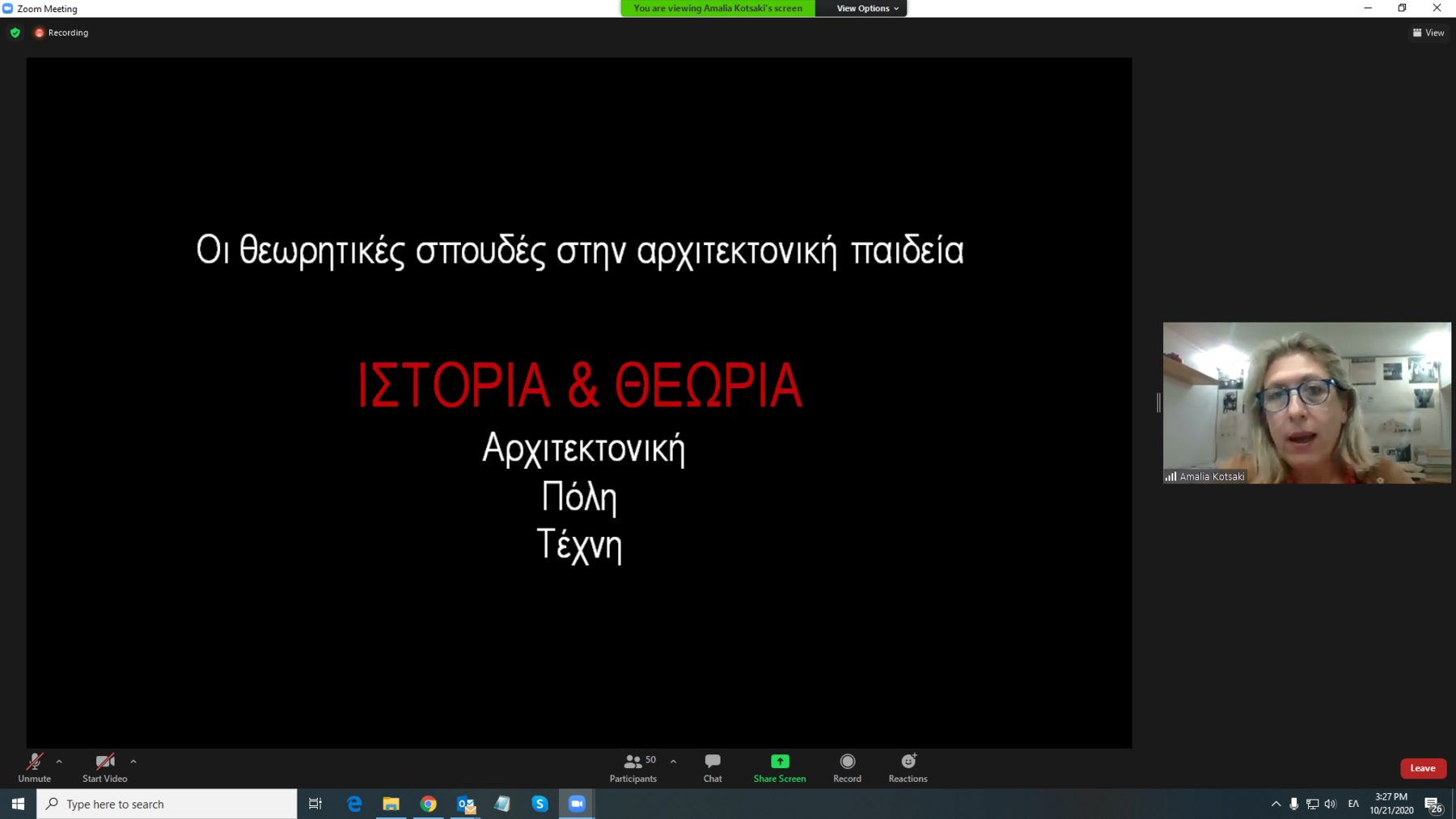The image size is (1456, 819).
Task: Expand audio options arrow beside Unmute
Action: coord(59,762)
